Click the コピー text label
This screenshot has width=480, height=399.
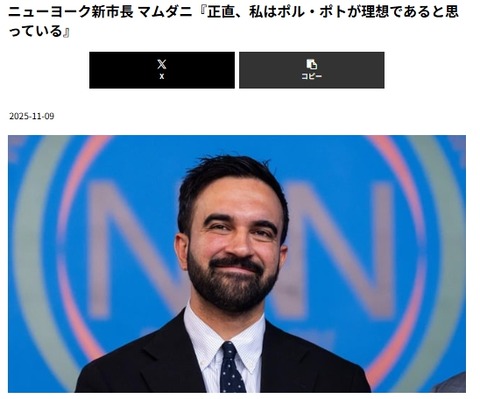(x=312, y=76)
